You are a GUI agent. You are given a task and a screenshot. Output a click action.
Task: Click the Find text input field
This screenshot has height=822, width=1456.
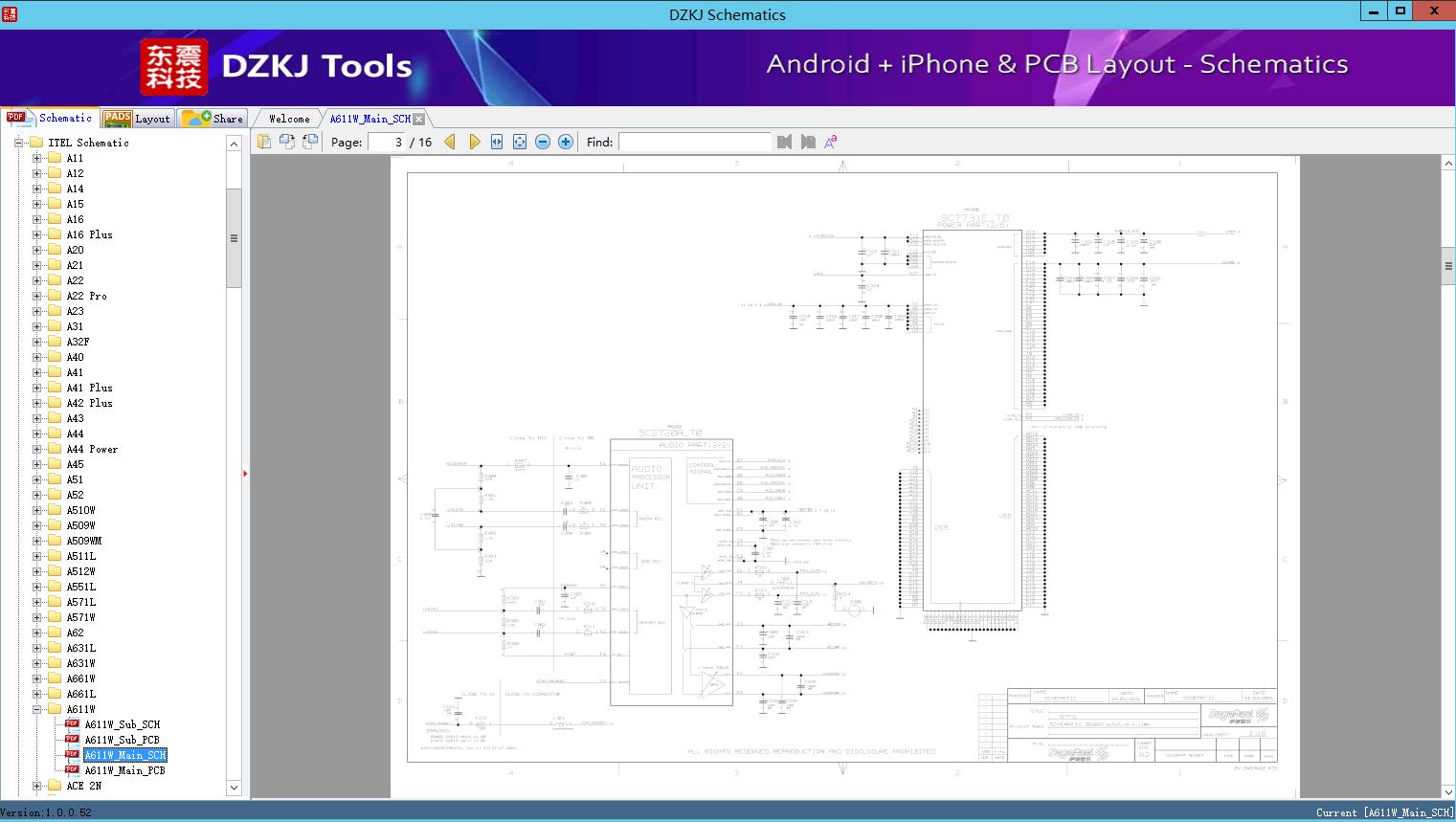point(694,142)
